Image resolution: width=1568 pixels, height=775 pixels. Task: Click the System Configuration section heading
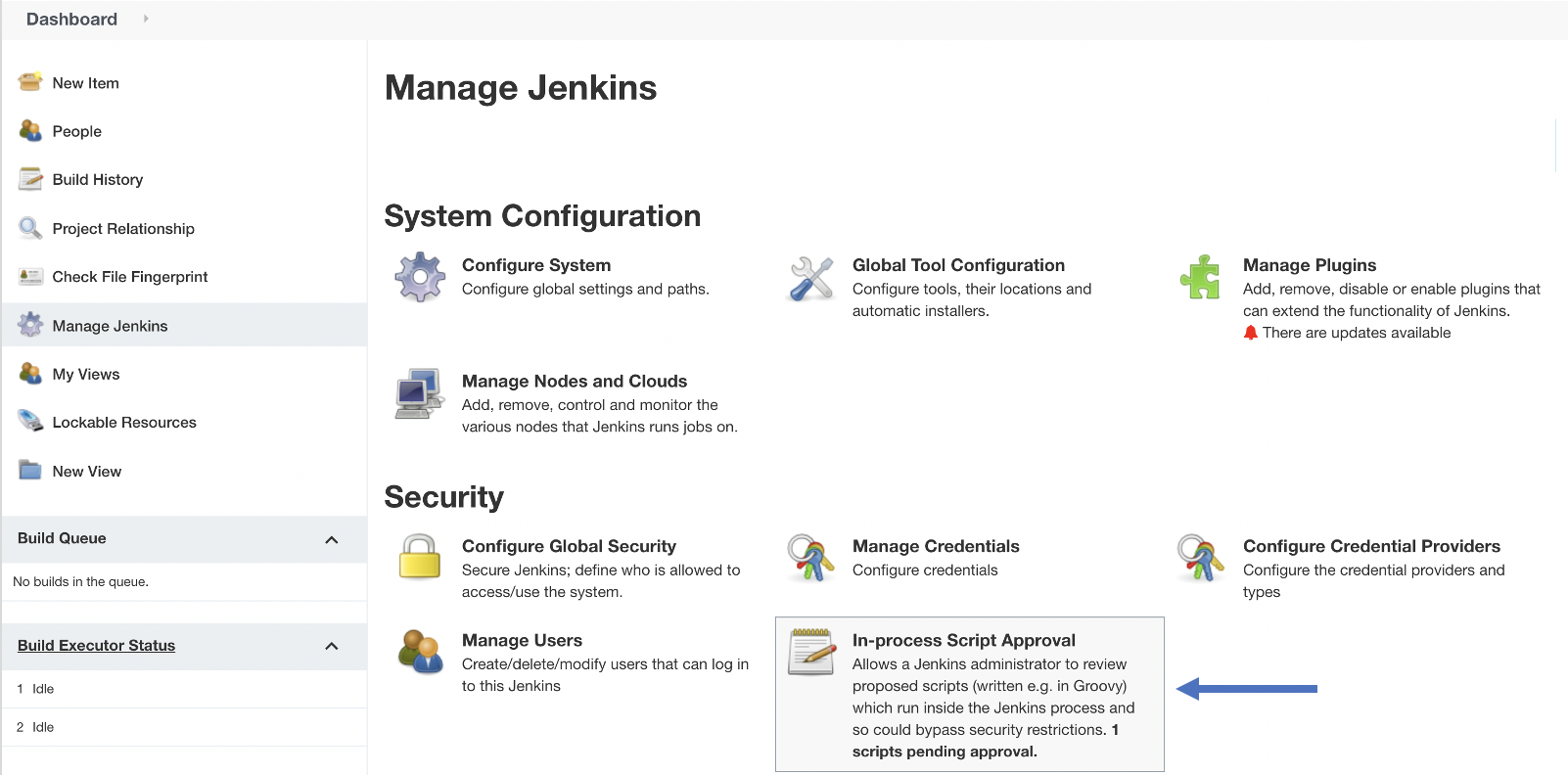point(542,216)
